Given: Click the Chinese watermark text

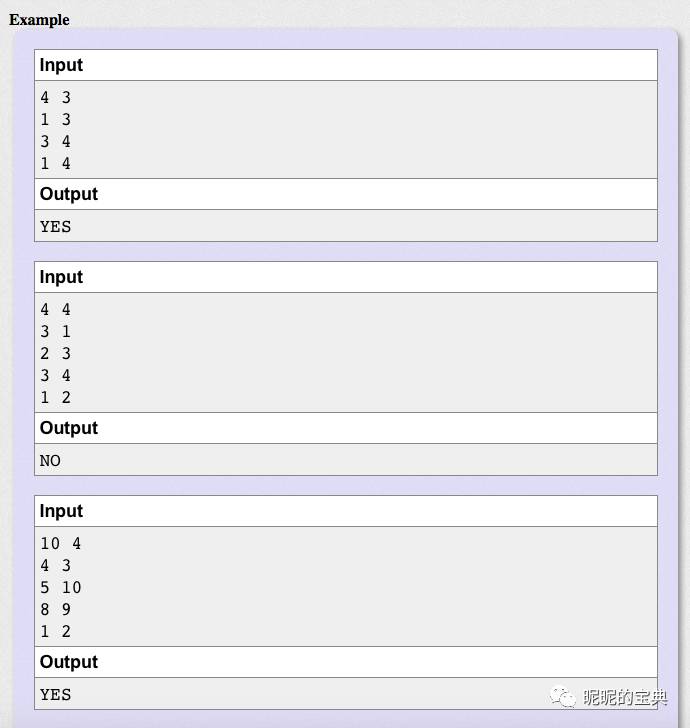Looking at the screenshot, I should [625, 697].
